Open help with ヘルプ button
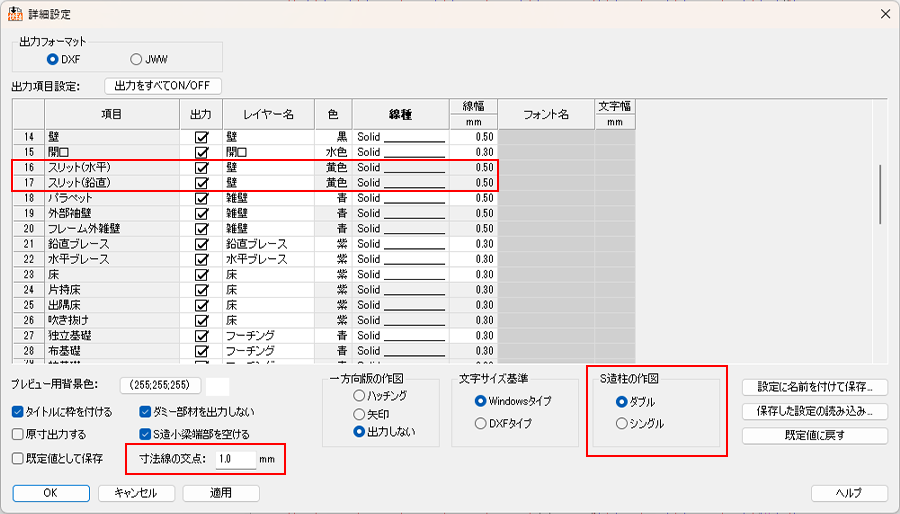900x514 pixels. tap(849, 493)
